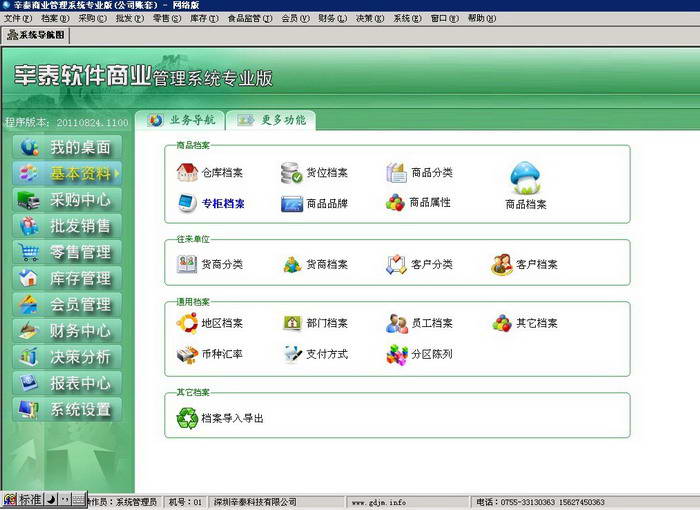Click 我的桌面 sidebar button
Image resolution: width=700 pixels, height=510 pixels.
[67, 147]
